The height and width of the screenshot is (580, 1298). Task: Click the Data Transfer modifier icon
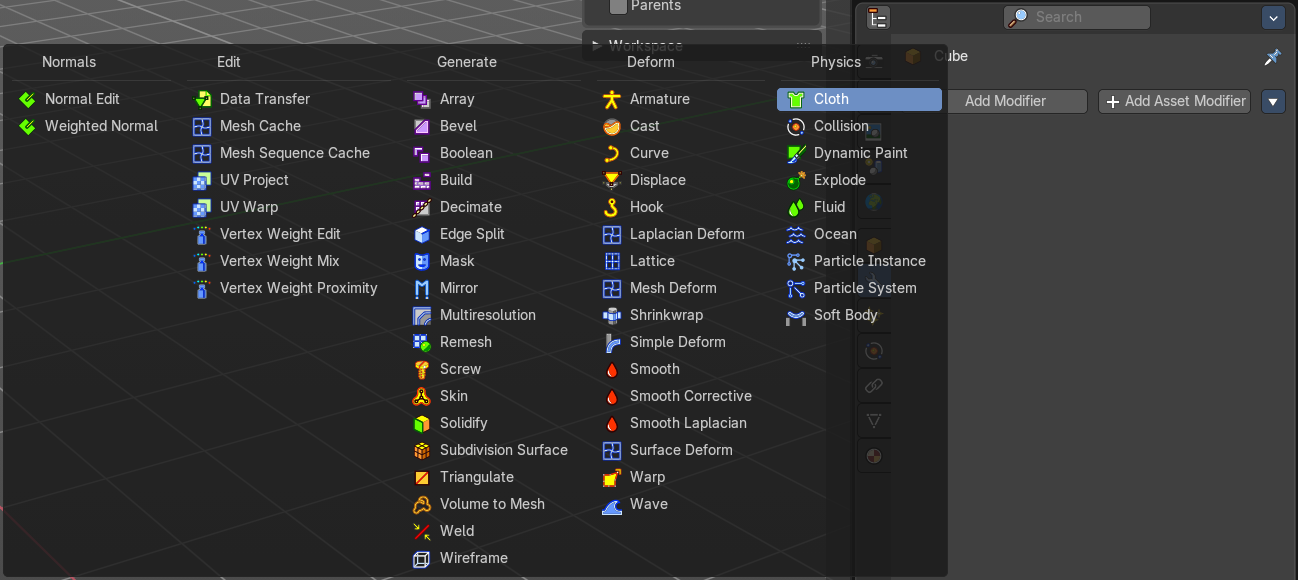pyautogui.click(x=202, y=99)
